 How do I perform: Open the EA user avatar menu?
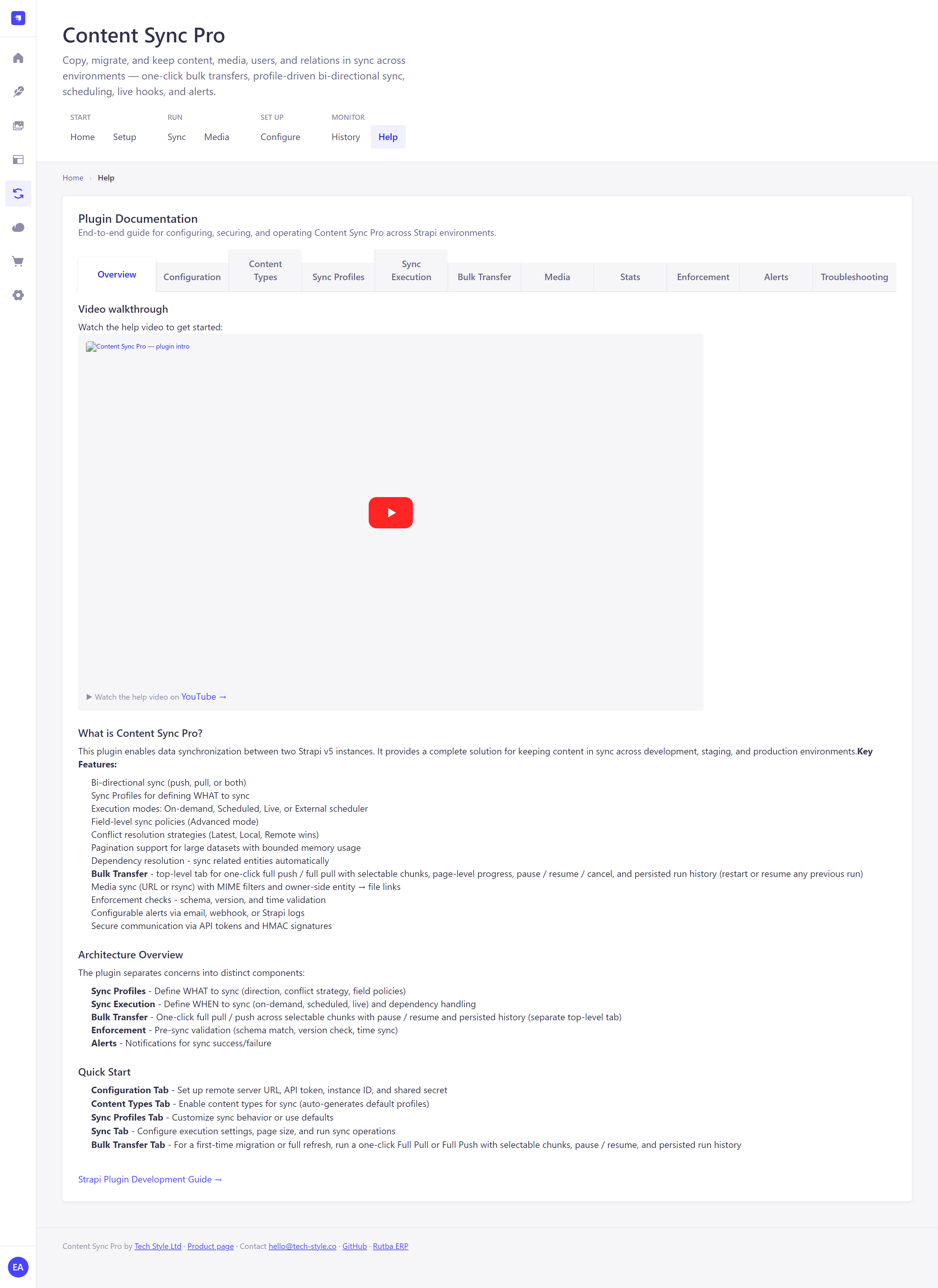tap(18, 1267)
